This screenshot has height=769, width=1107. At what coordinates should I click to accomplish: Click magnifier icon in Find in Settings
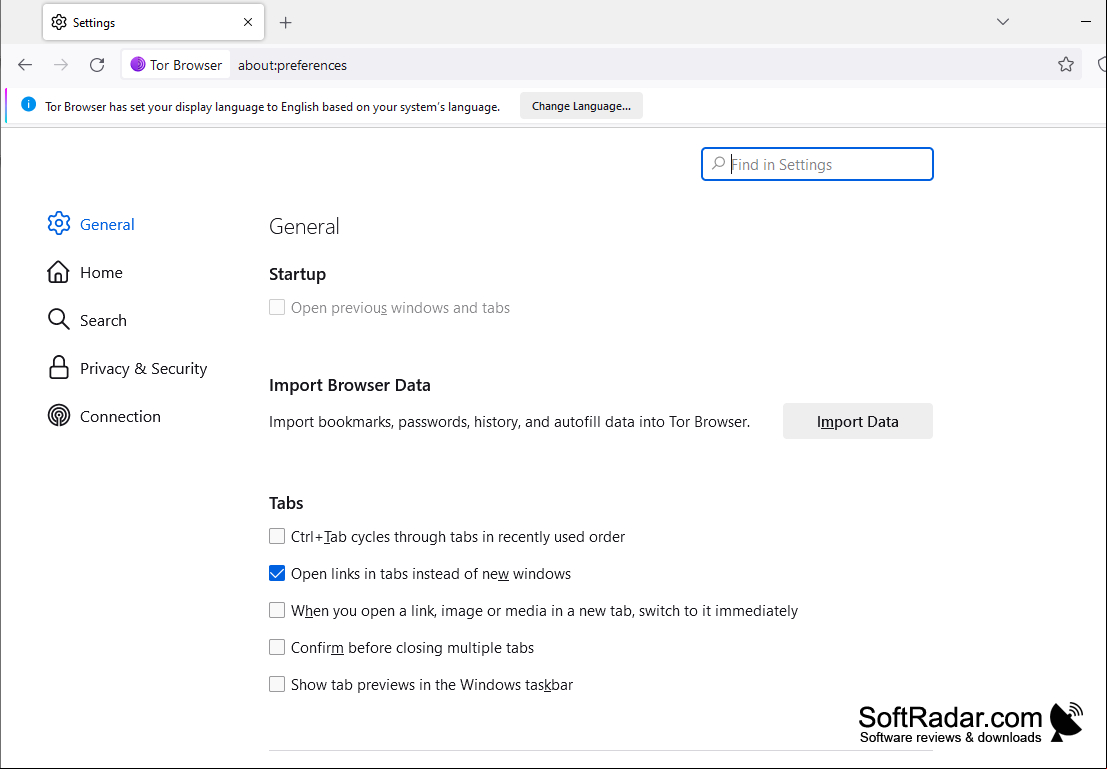(x=718, y=164)
